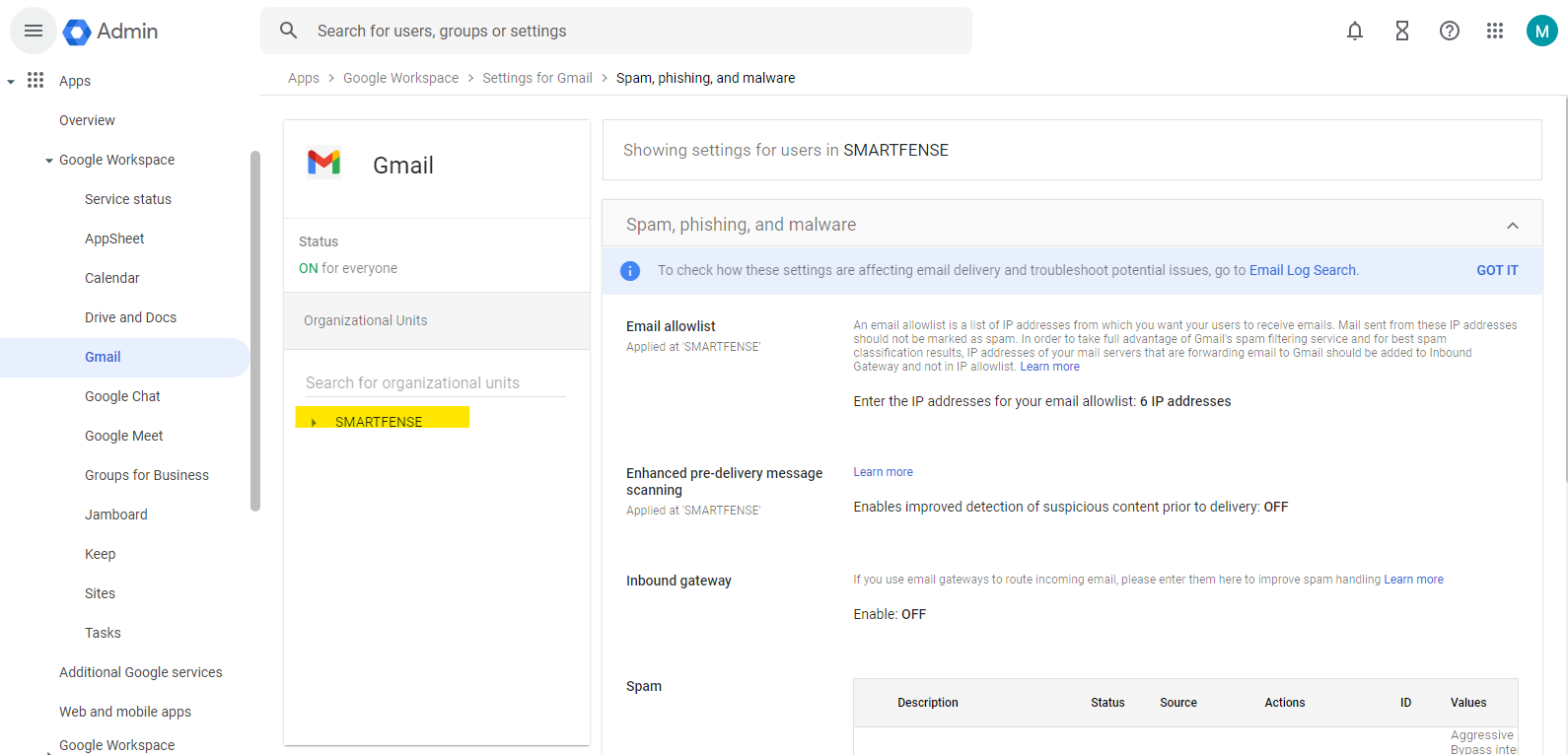Dismiss banner with GOT IT

(x=1497, y=270)
